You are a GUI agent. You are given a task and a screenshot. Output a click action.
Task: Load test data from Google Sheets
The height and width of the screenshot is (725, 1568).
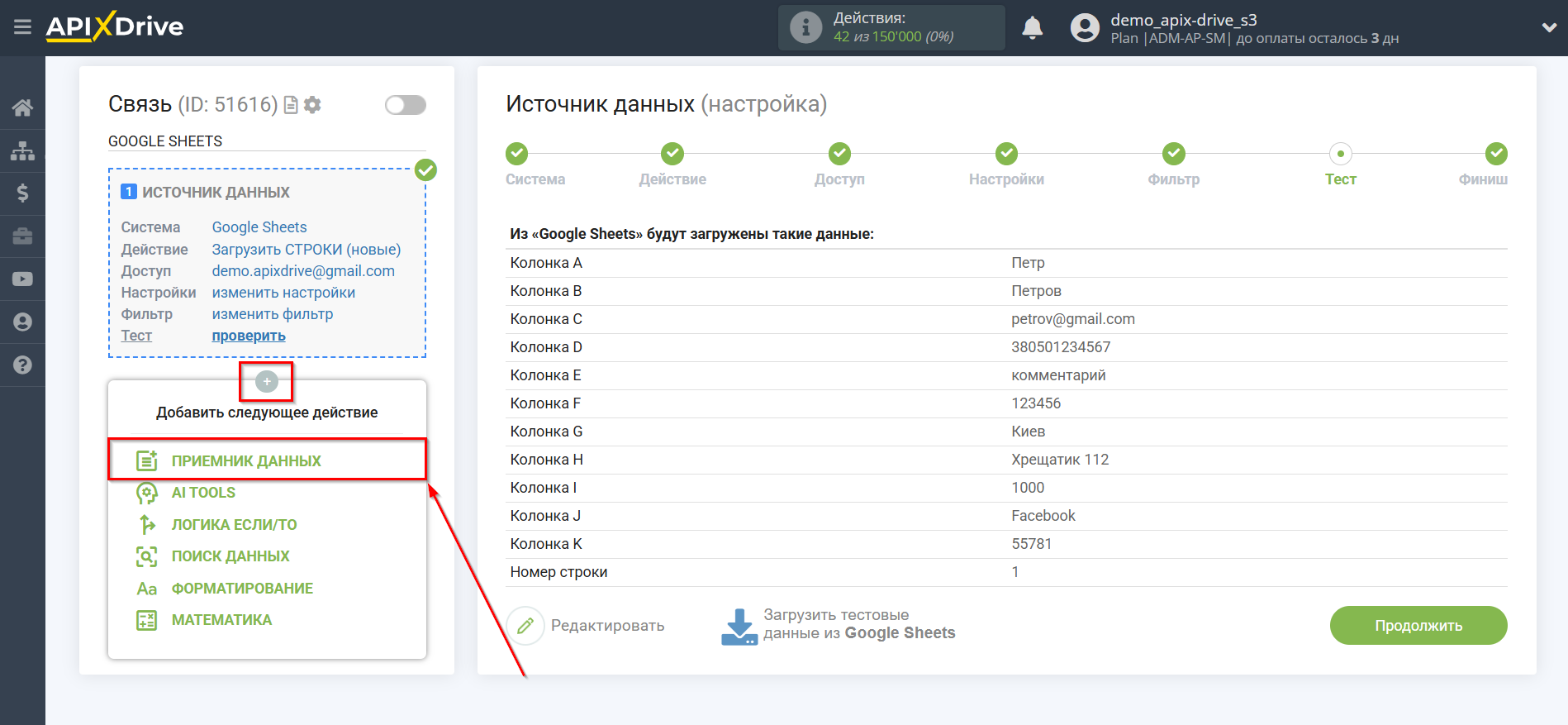(x=838, y=625)
